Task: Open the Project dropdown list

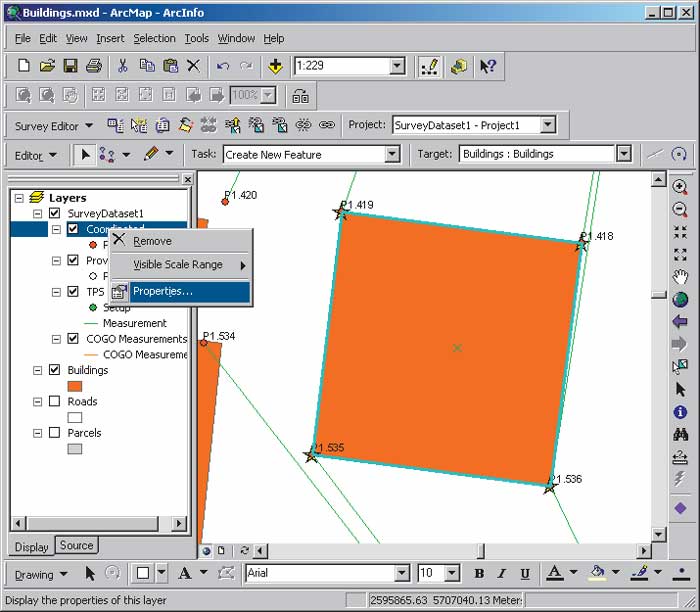Action: click(548, 125)
